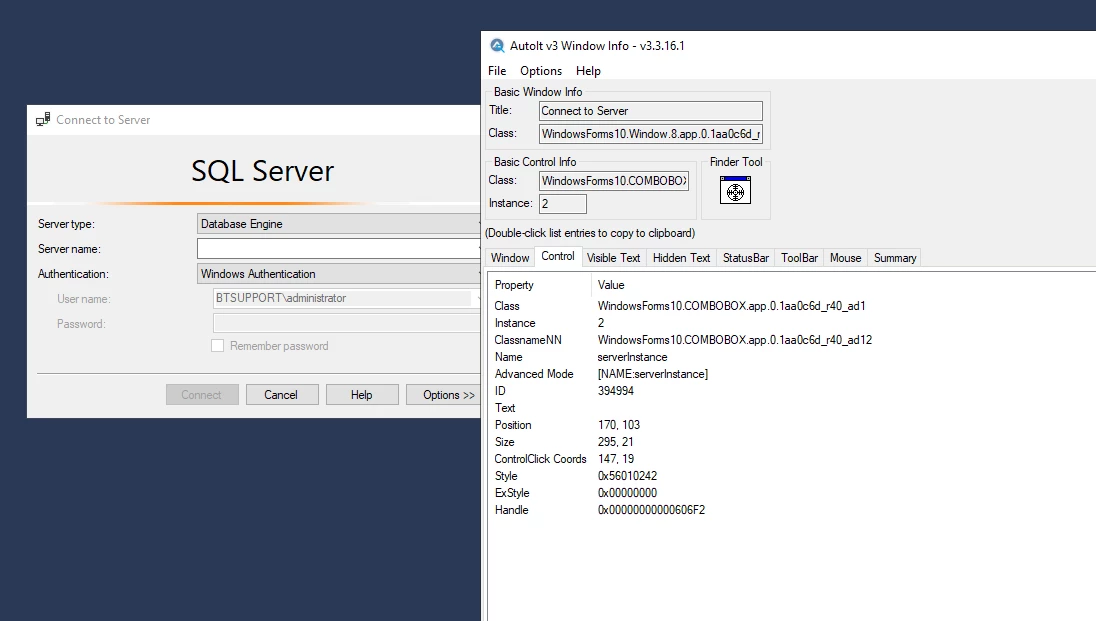Click the Basic Control Info Class field

tap(614, 180)
